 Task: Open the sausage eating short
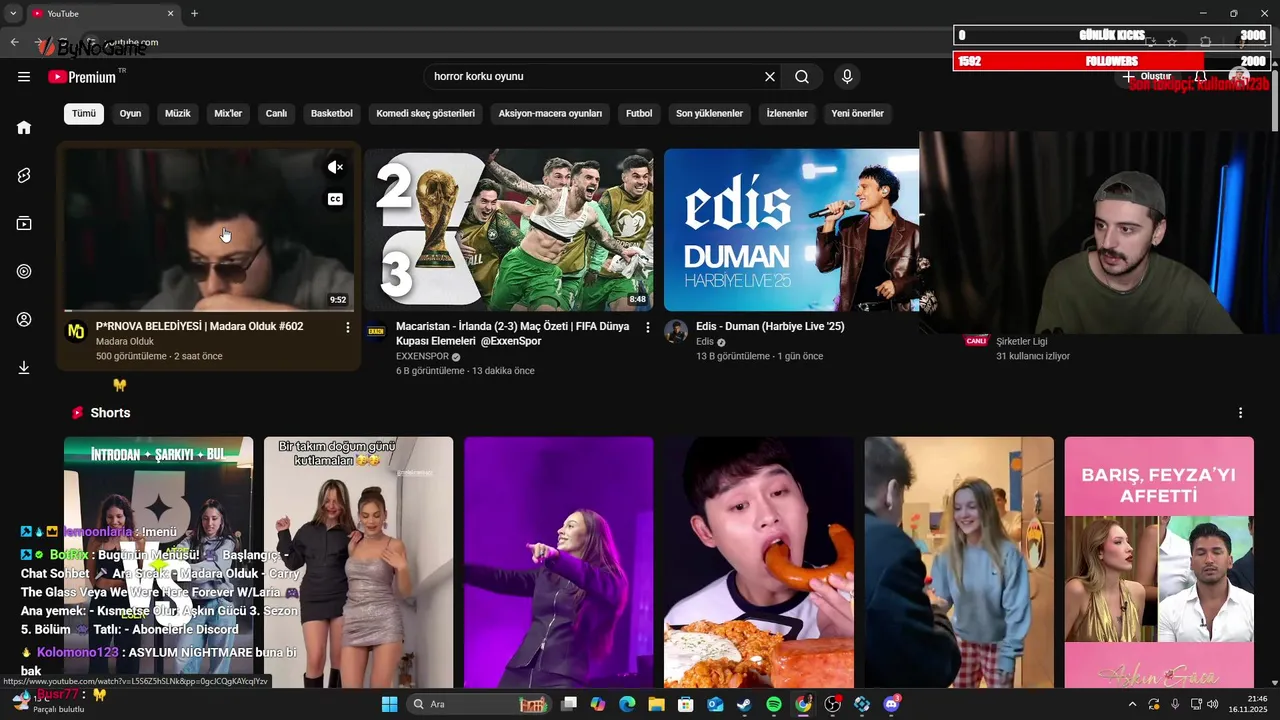[758, 562]
